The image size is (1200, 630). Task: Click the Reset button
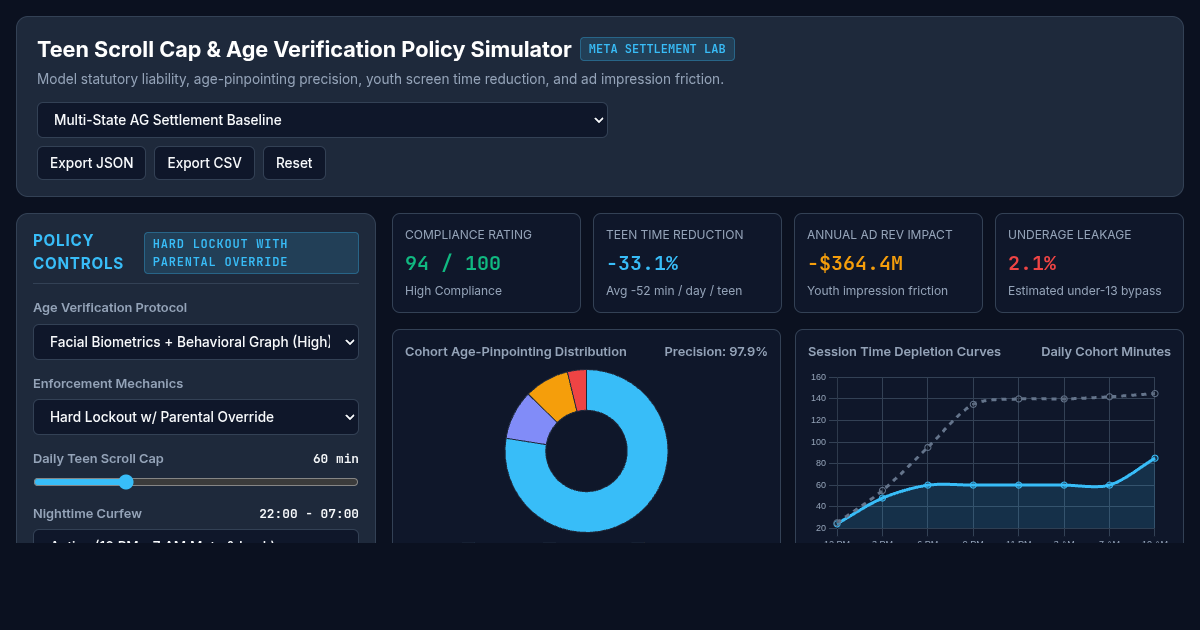click(294, 163)
